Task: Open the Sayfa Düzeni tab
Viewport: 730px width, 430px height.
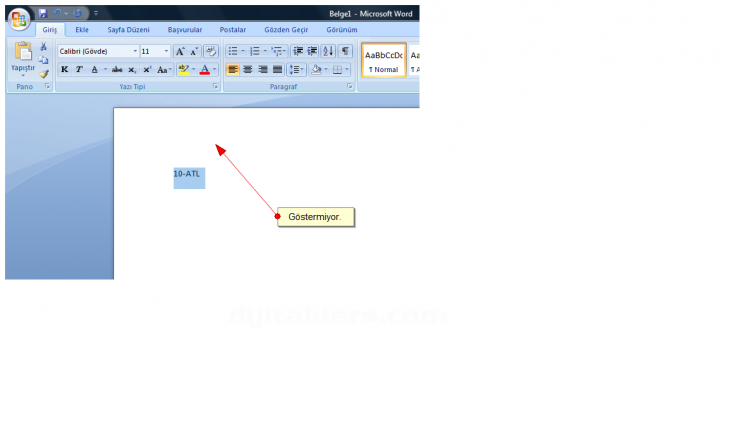Action: tap(128, 30)
